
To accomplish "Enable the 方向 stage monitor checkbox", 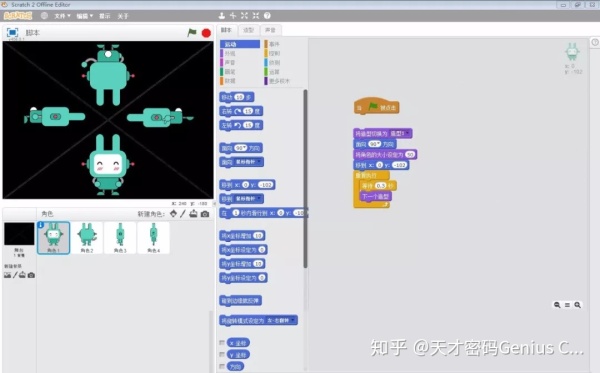I will pos(222,366).
